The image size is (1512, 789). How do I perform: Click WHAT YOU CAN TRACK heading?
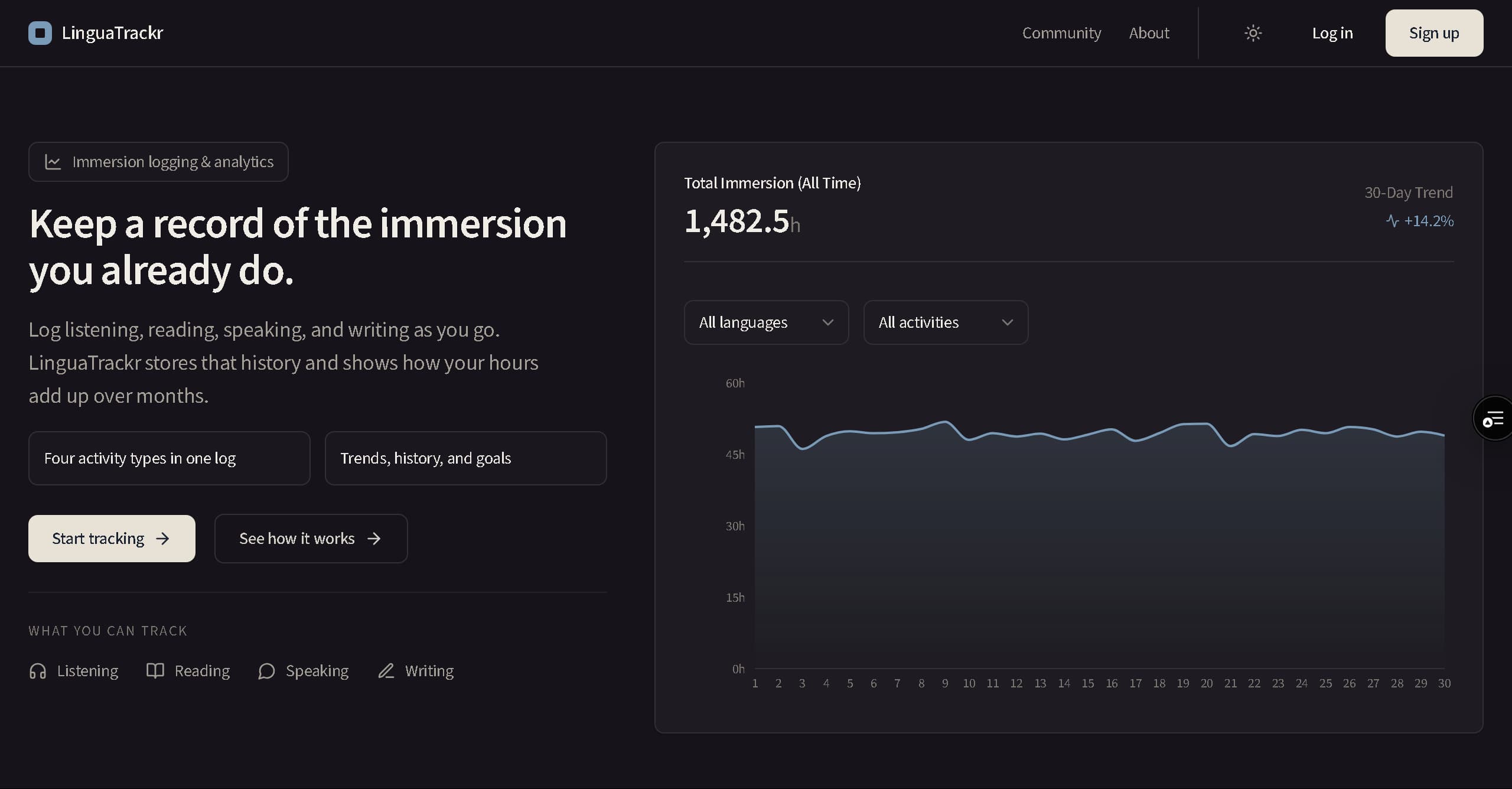[x=108, y=631]
